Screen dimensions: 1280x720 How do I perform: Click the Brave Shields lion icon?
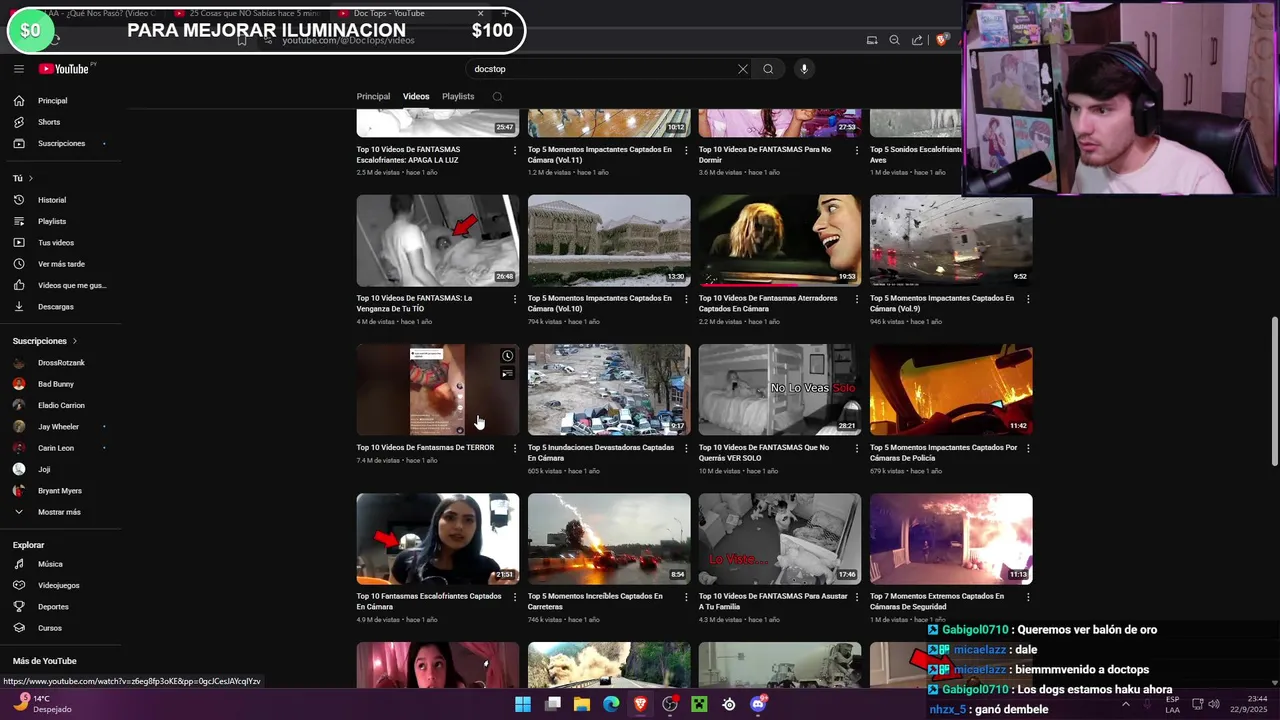coord(941,40)
